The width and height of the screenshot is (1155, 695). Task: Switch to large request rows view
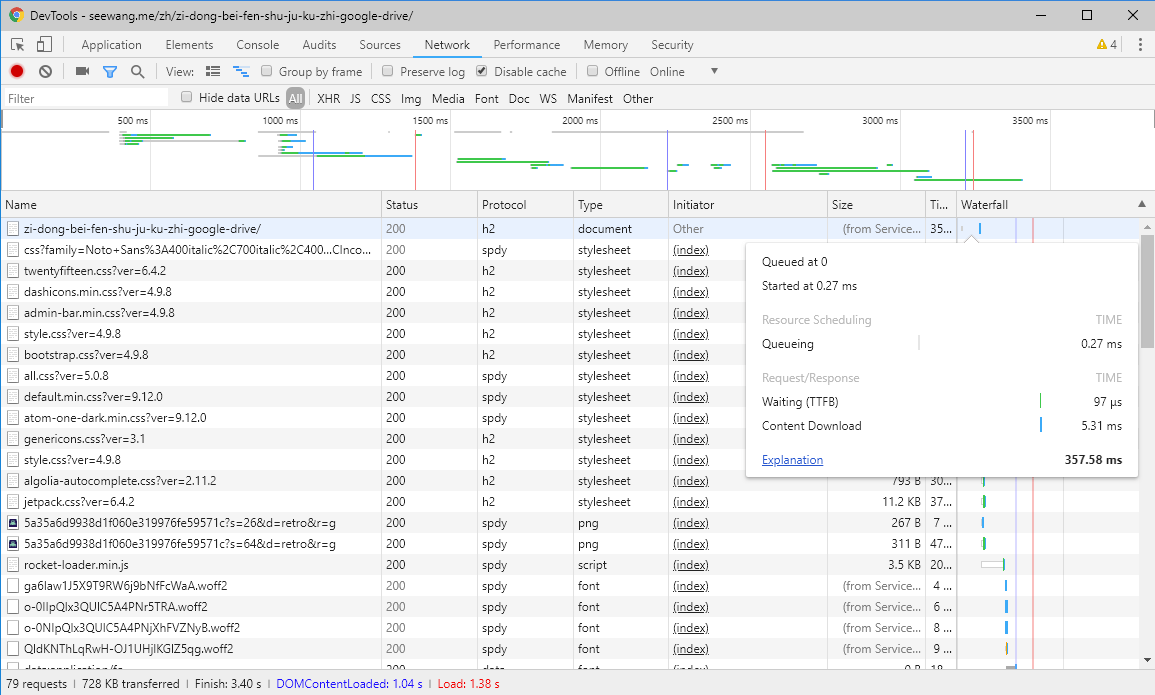213,71
